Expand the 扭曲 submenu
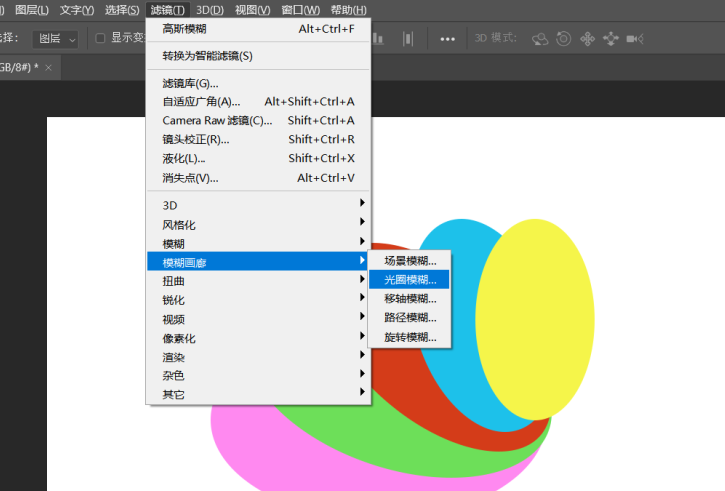This screenshot has height=491, width=725. 258,281
